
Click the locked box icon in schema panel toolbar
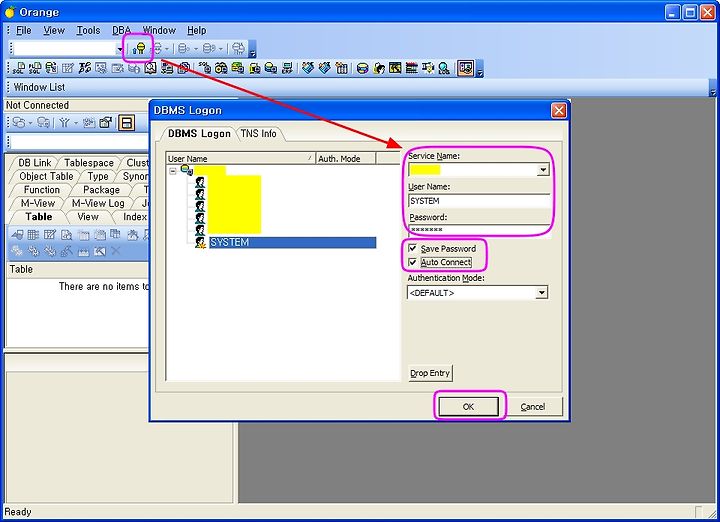pos(105,123)
